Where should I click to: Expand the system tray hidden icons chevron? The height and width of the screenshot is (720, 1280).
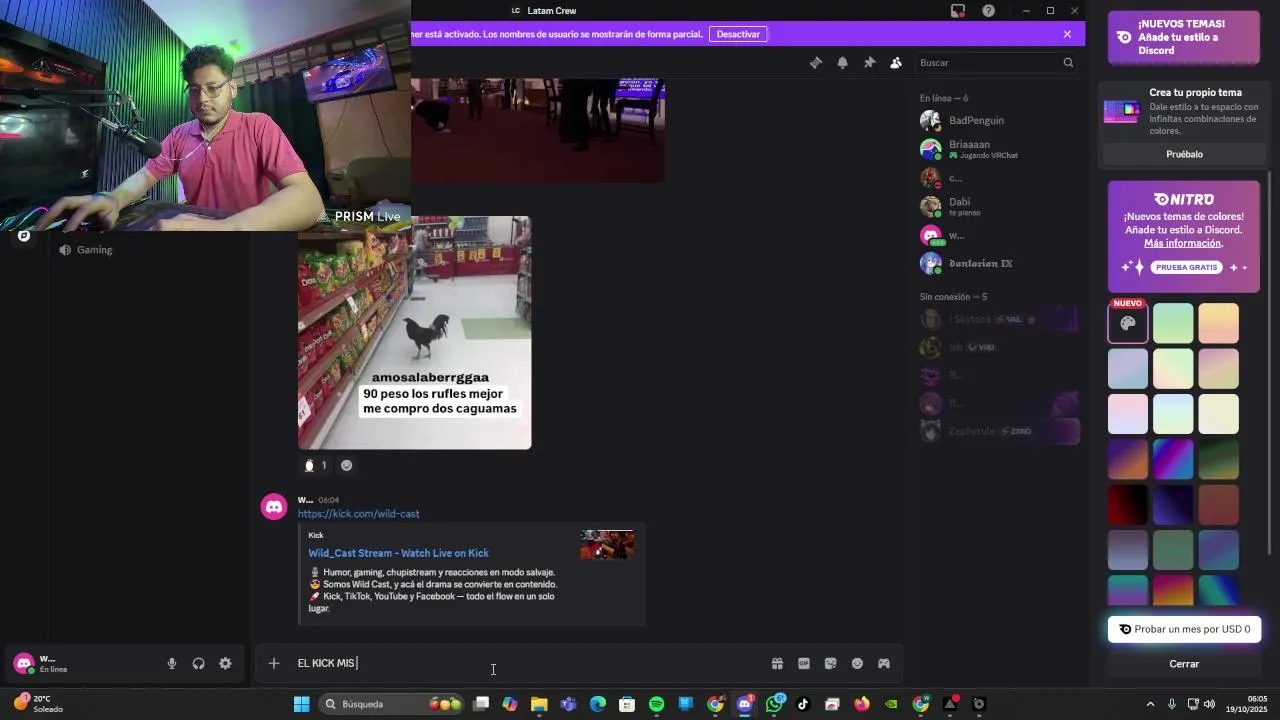1150,704
